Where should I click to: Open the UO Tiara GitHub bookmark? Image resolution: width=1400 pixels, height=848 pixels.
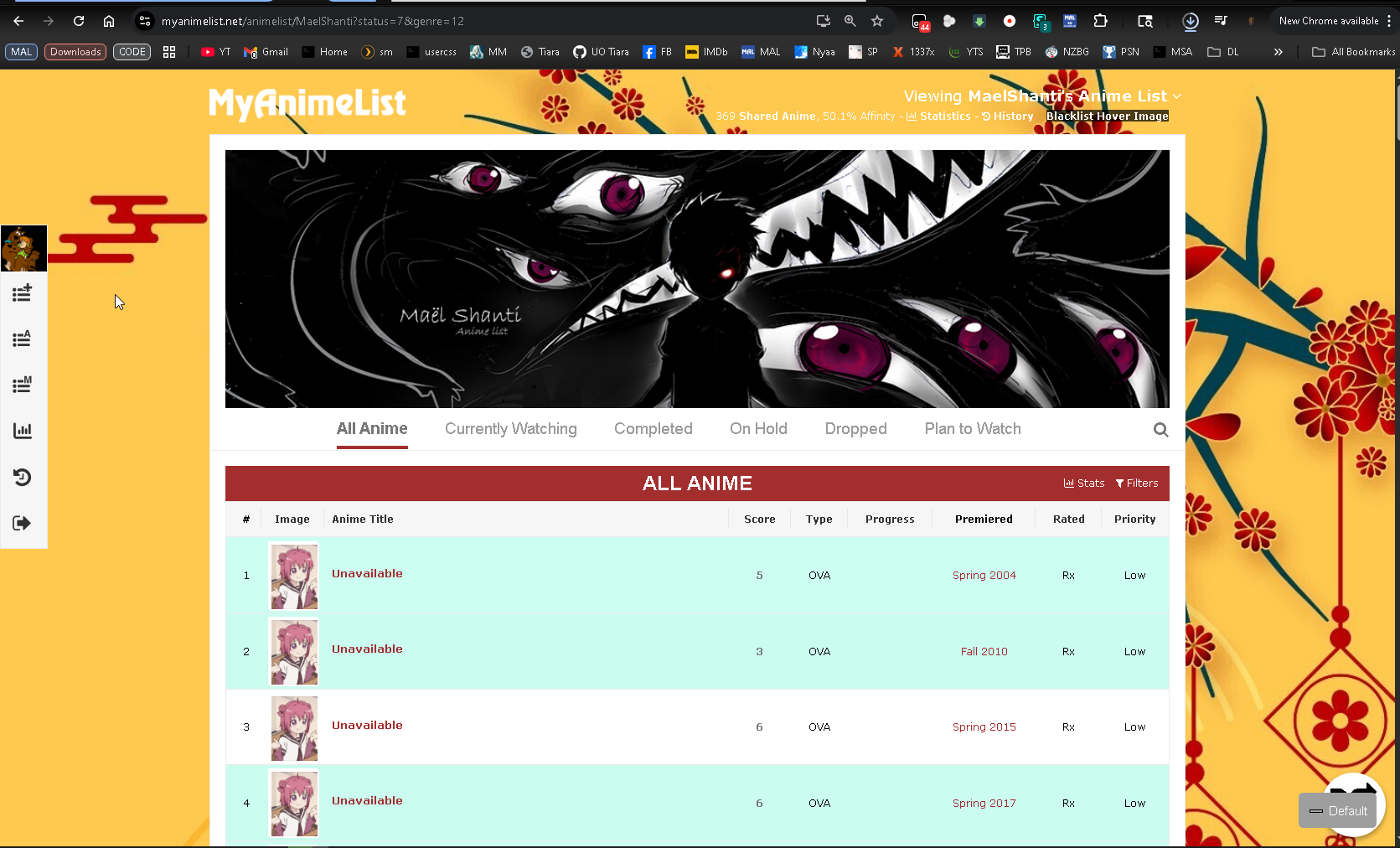tap(601, 52)
